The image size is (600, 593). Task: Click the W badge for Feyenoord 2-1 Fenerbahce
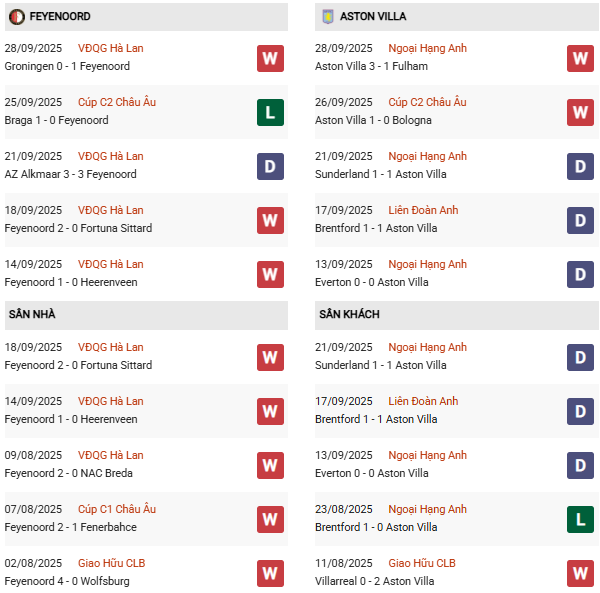(x=270, y=519)
